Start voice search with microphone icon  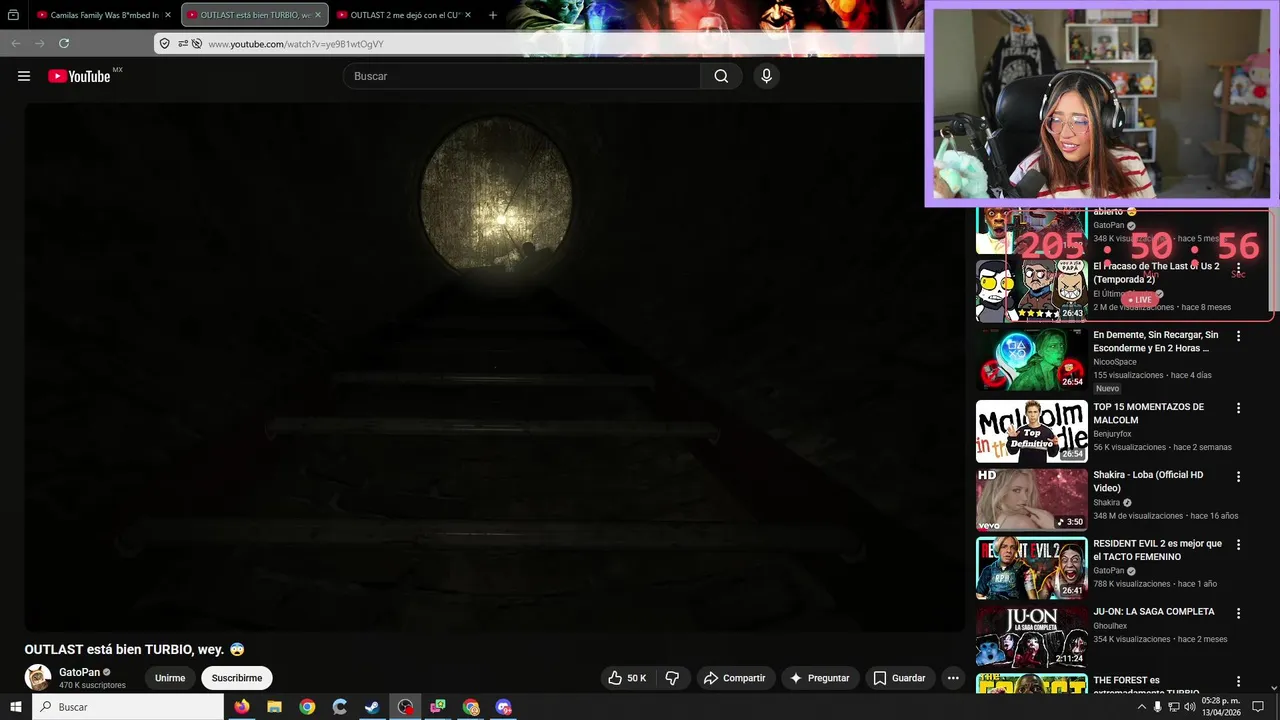pos(766,76)
